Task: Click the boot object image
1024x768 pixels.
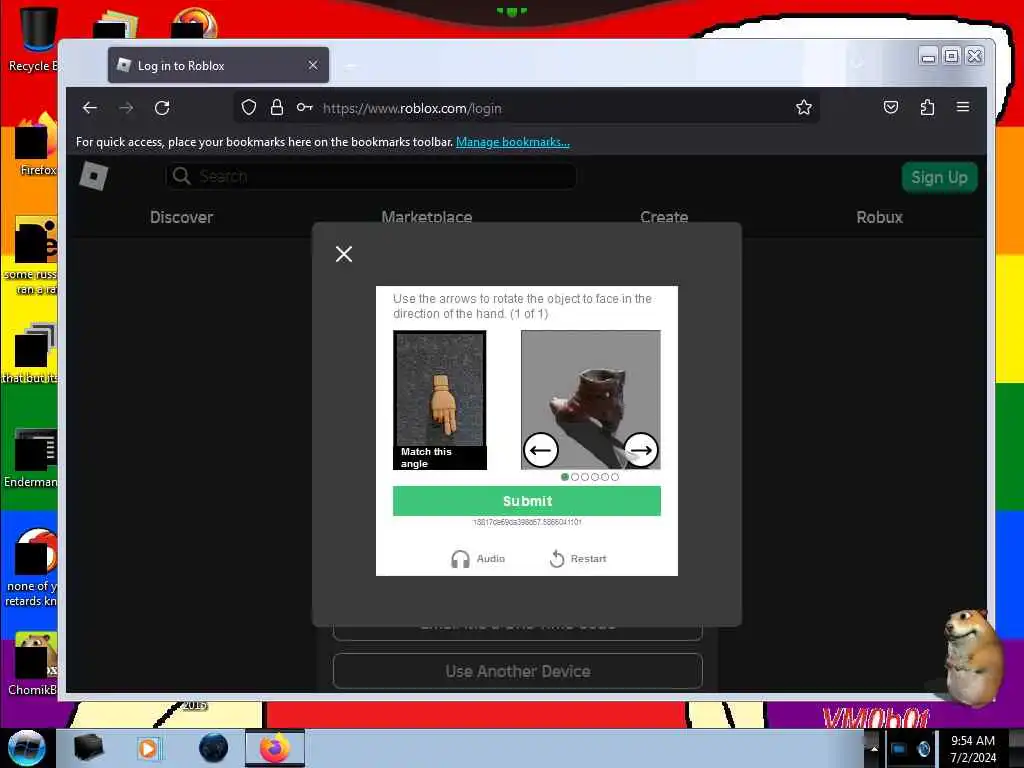Action: click(x=590, y=400)
